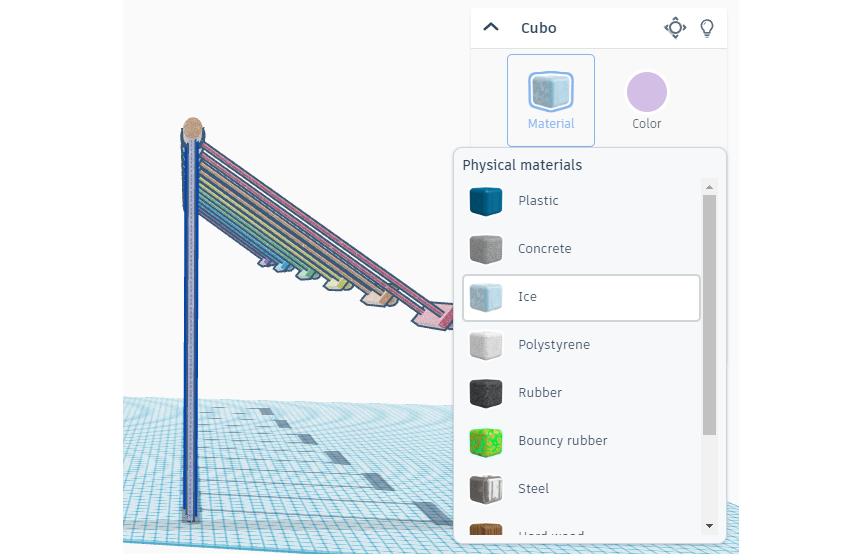Viewport: 862px width, 554px height.
Task: Click the gray Concrete cube thumbnail
Action: click(486, 249)
